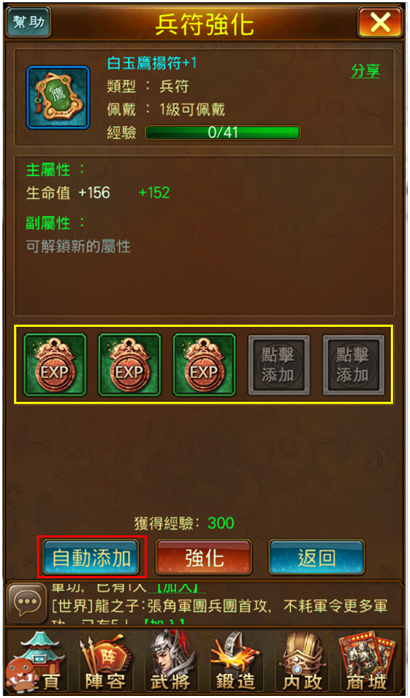This screenshot has width=410, height=698.
Task: Remove the third EXP token item
Action: coord(204,365)
